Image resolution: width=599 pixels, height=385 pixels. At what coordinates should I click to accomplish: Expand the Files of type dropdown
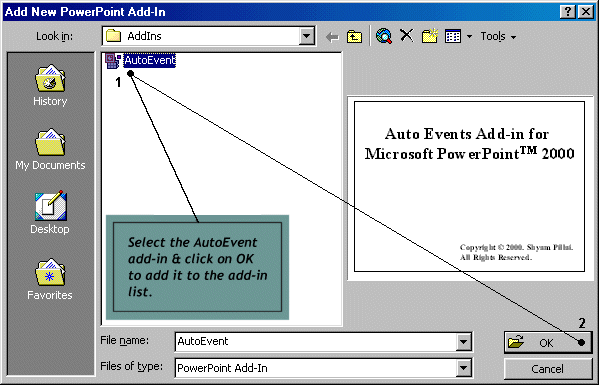point(463,368)
